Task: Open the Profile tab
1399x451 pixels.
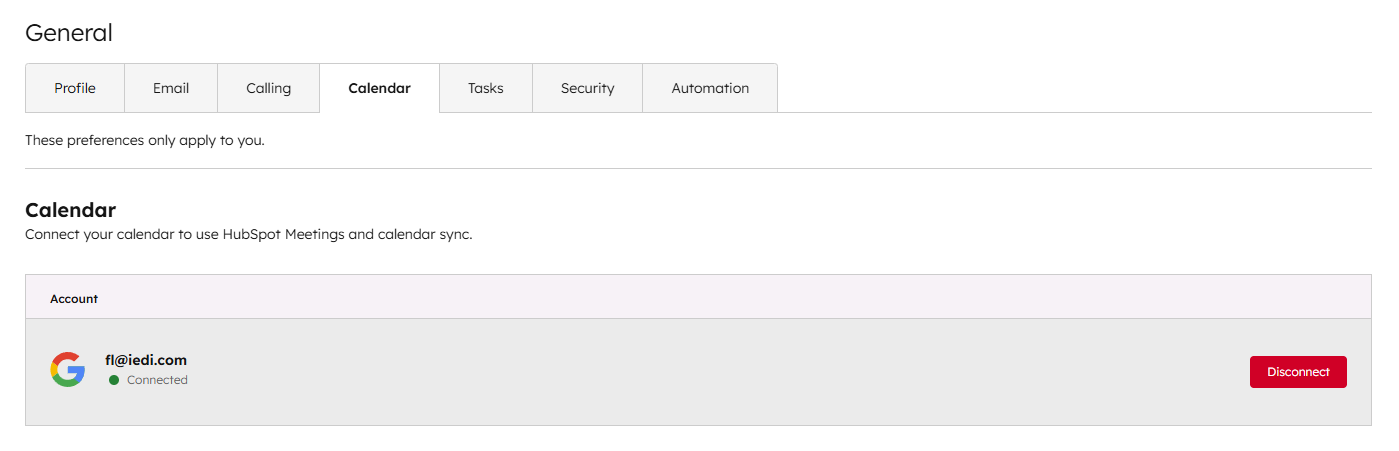Action: point(75,88)
